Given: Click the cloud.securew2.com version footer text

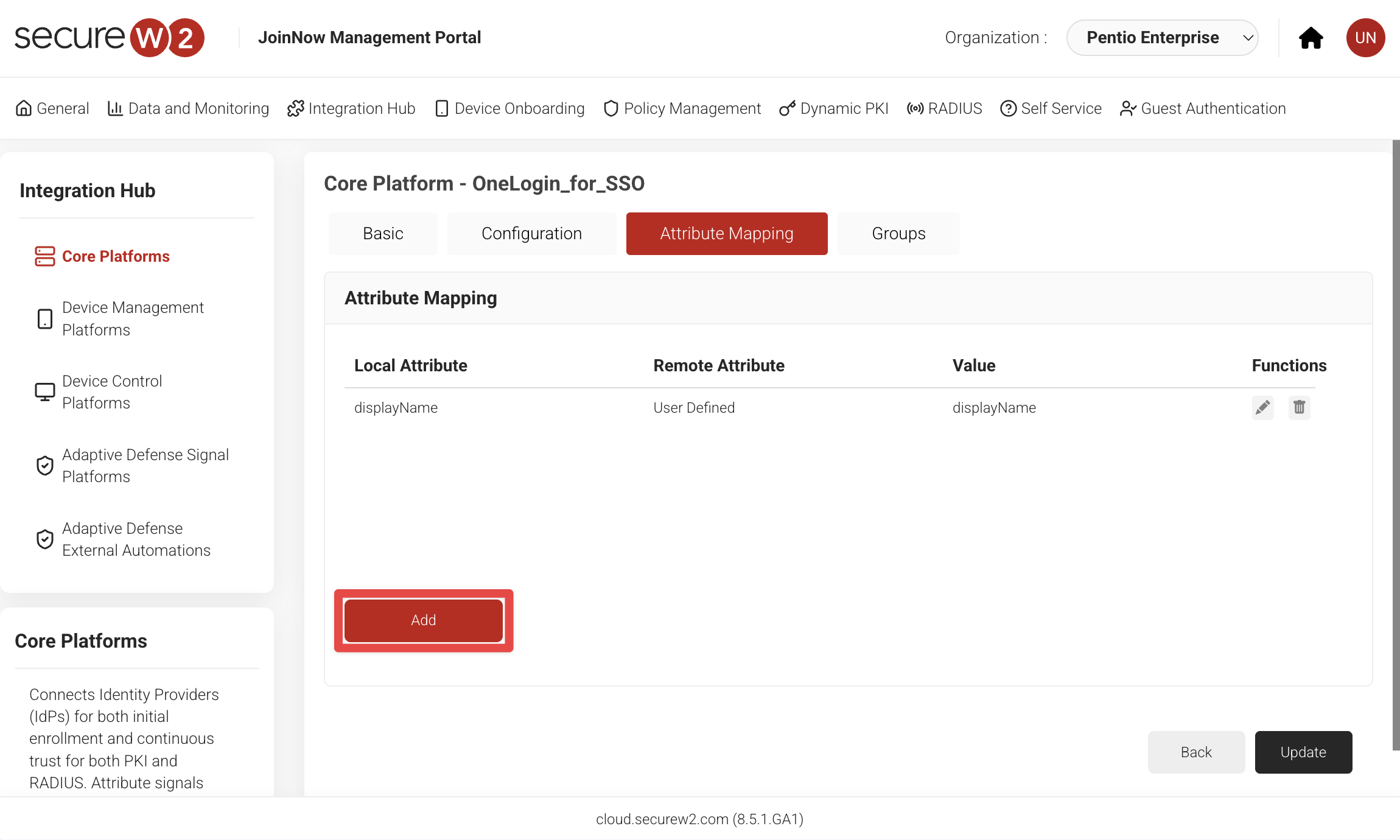Looking at the screenshot, I should tap(699, 819).
